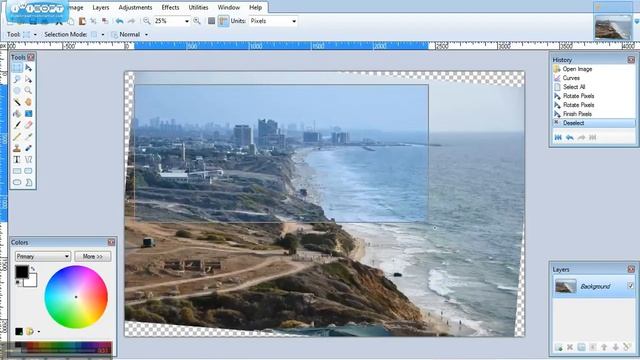Click the Redo arrow in the toolbar
Viewport: 640px width, 360px height.
point(131,21)
